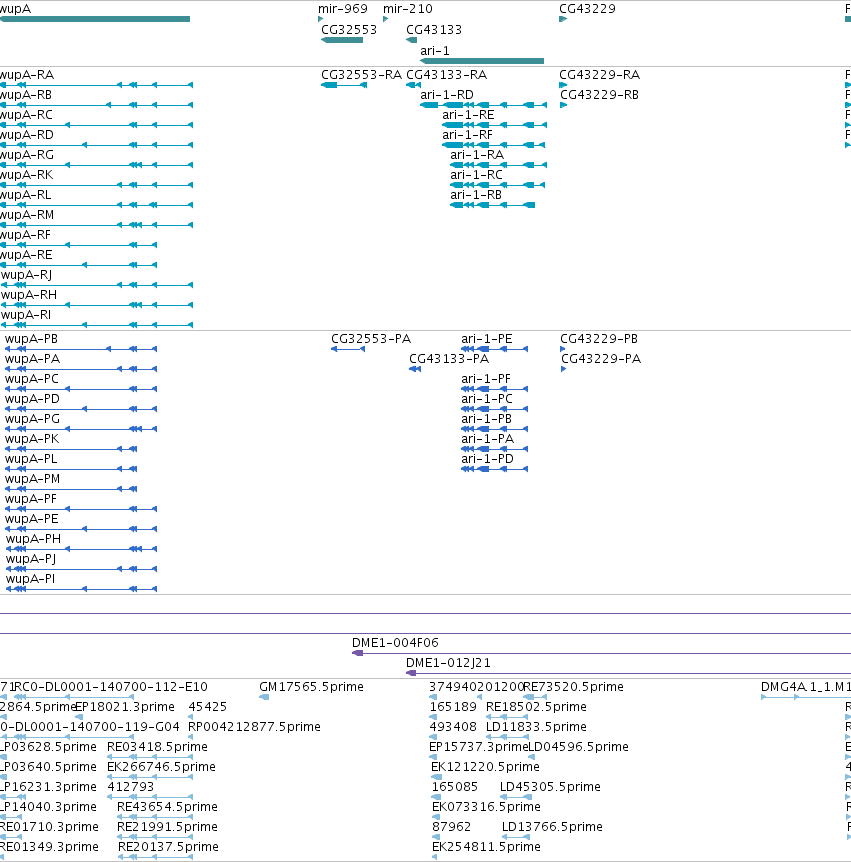This screenshot has height=862, width=851.
Task: Select transcript ari-1-RA
Action: (499, 165)
